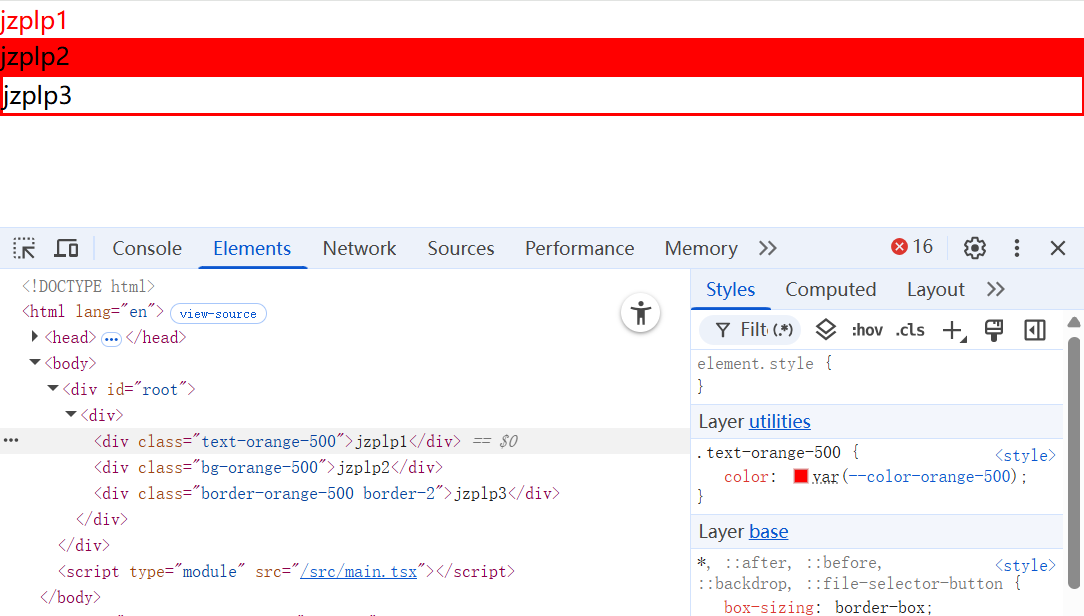The height and width of the screenshot is (616, 1084).
Task: Select the DOCTYPE html node
Action: pyautogui.click(x=88, y=286)
